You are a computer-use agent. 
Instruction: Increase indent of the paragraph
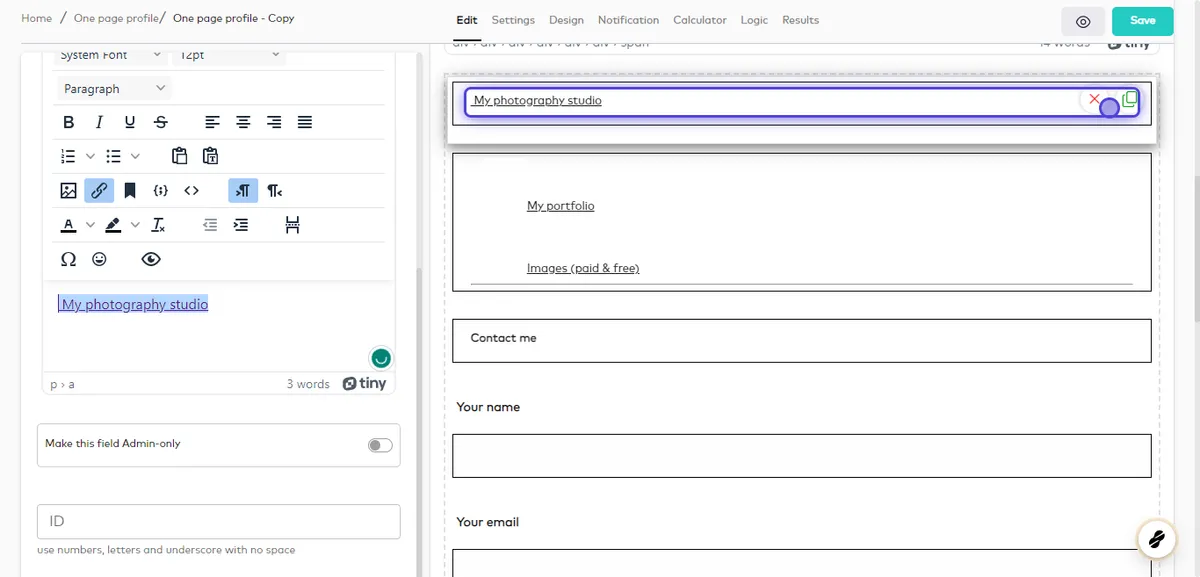241,225
